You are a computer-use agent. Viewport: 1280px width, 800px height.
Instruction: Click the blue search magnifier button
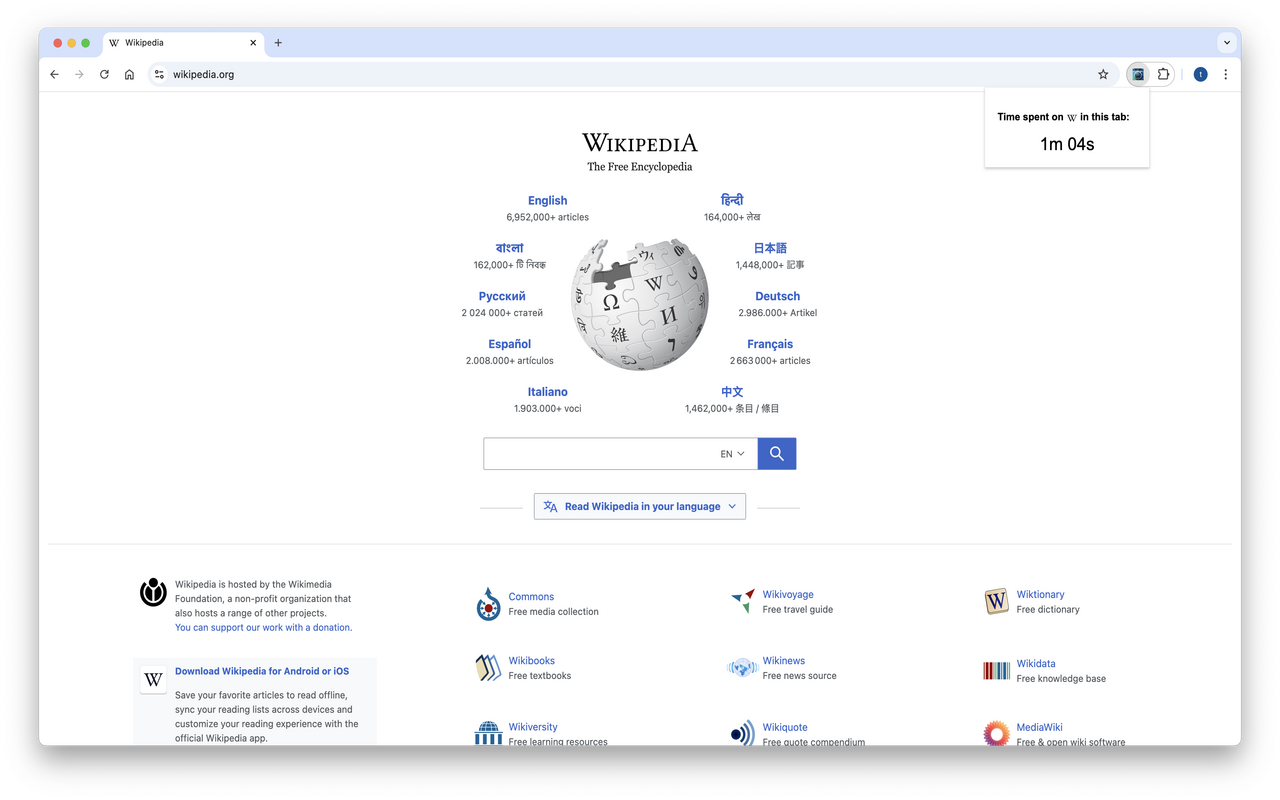pos(777,454)
